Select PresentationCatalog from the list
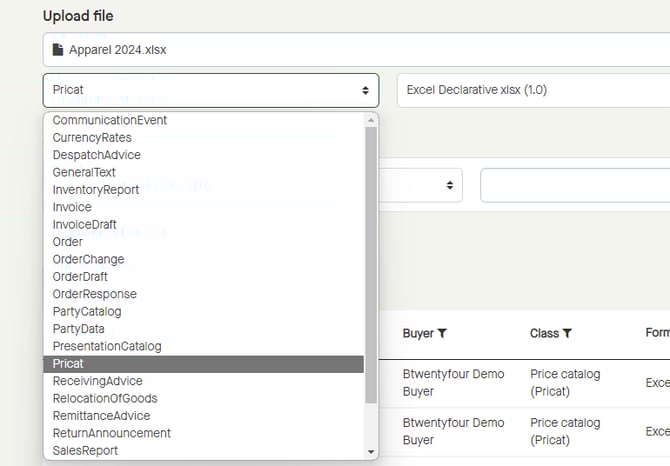This screenshot has height=466, width=670. coord(107,346)
